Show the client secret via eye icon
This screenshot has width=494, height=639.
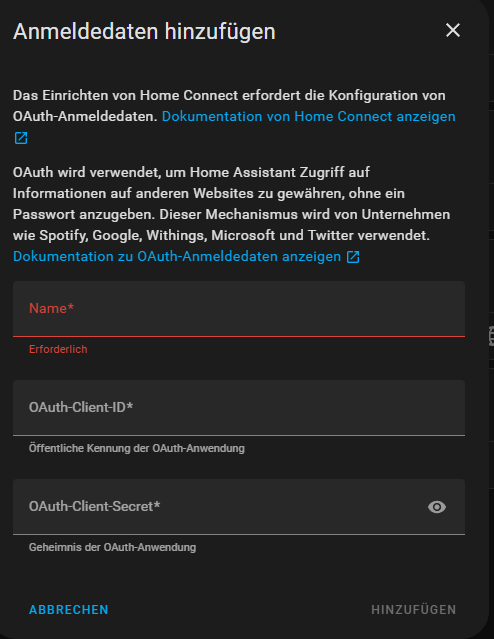(437, 507)
